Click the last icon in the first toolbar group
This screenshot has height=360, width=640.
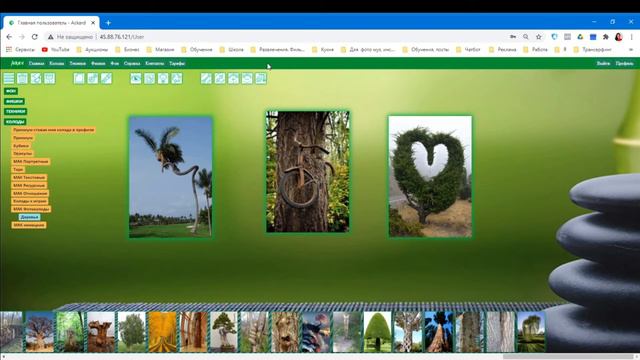[49, 78]
